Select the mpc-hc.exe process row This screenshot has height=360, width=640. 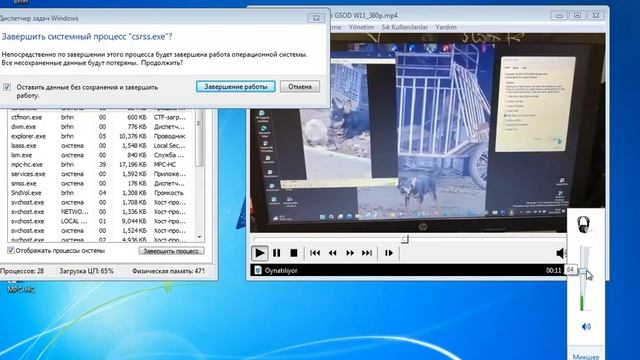click(101, 164)
